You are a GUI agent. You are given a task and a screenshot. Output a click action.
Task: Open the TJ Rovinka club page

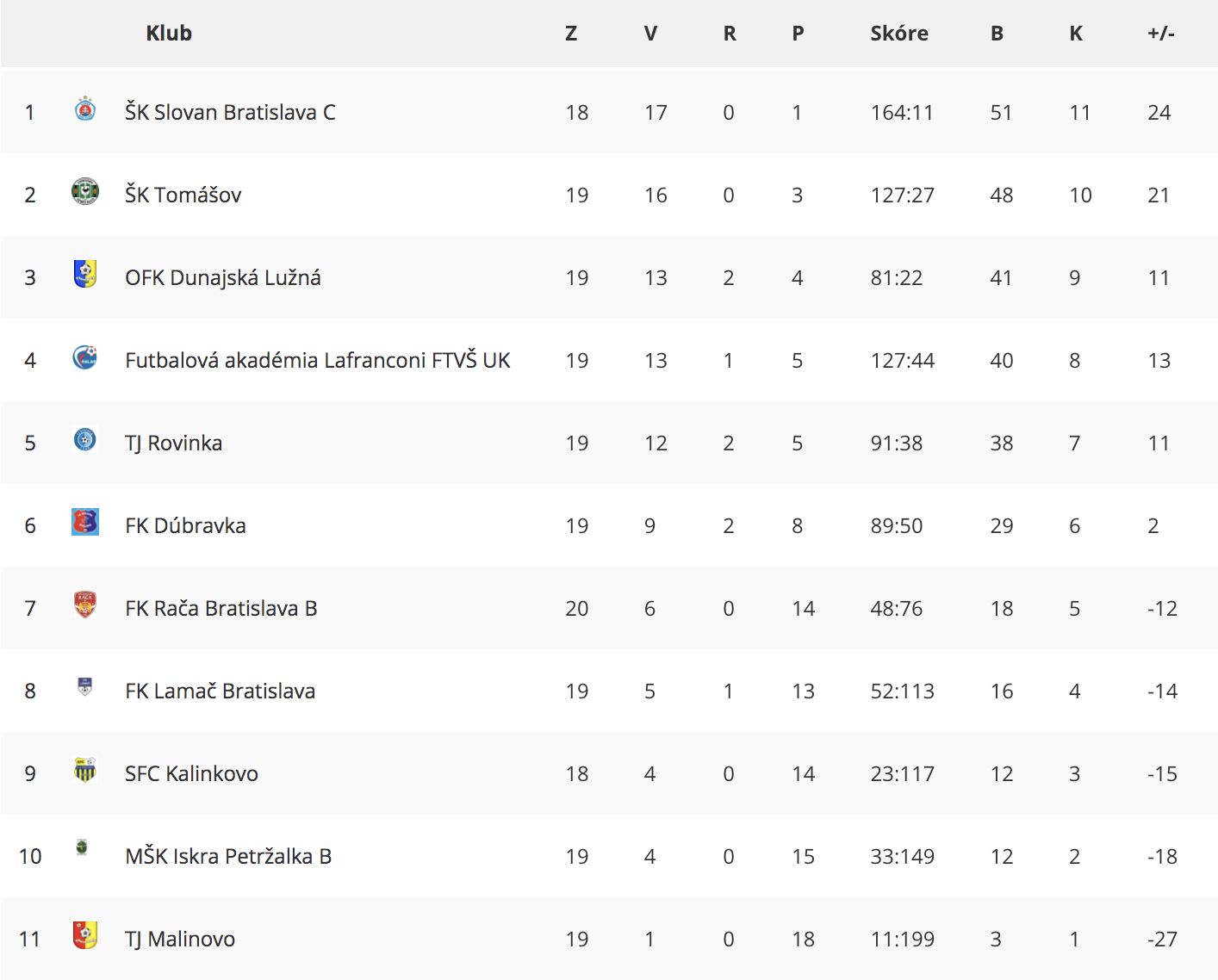(x=173, y=443)
